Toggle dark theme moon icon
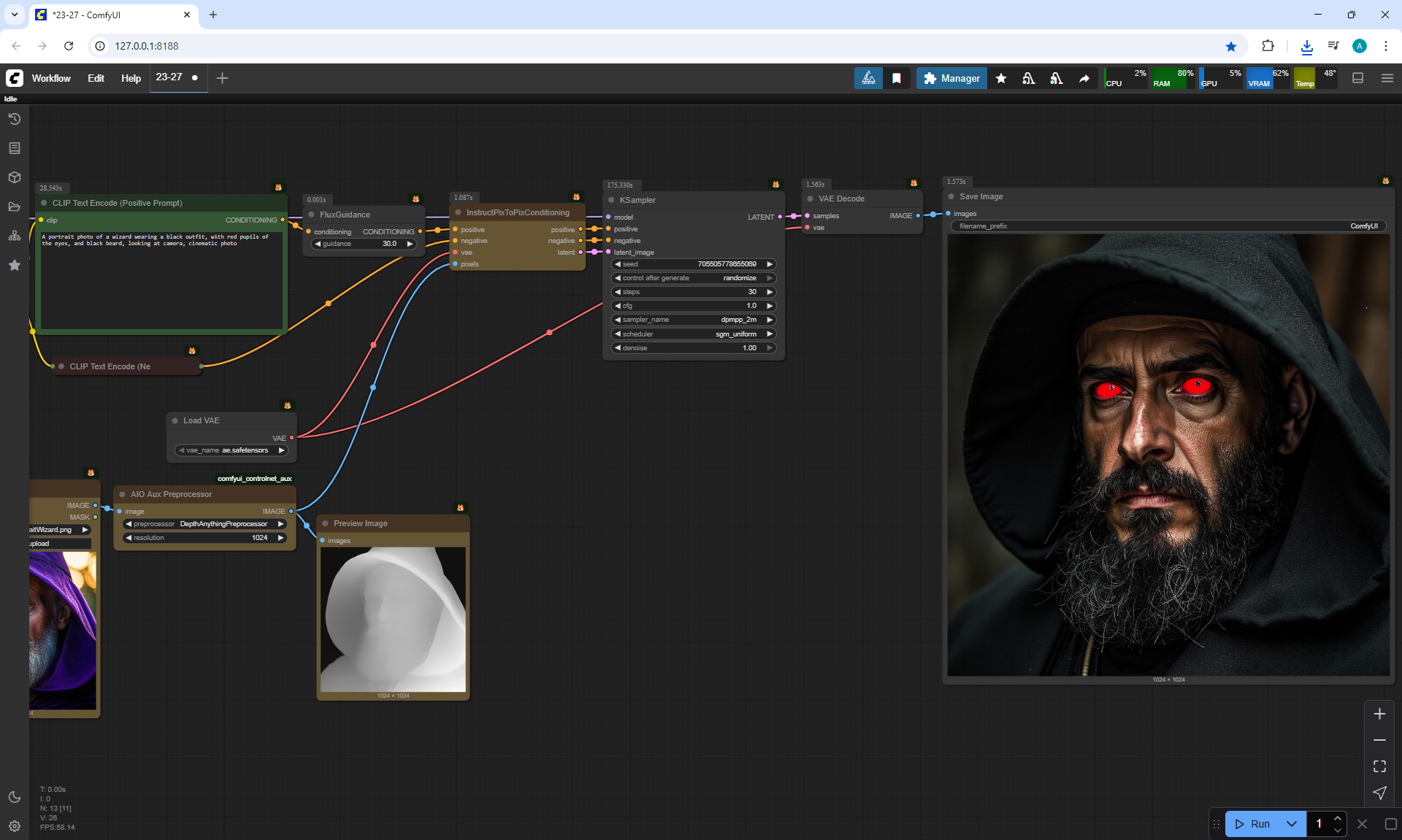Image resolution: width=1402 pixels, height=840 pixels. coord(15,797)
